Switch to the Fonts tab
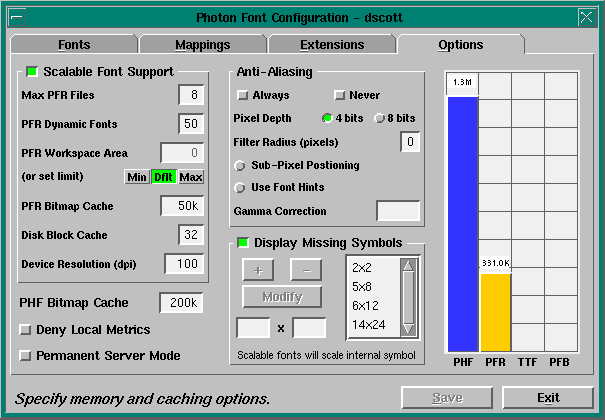This screenshot has height=420, width=605. pos(74,45)
